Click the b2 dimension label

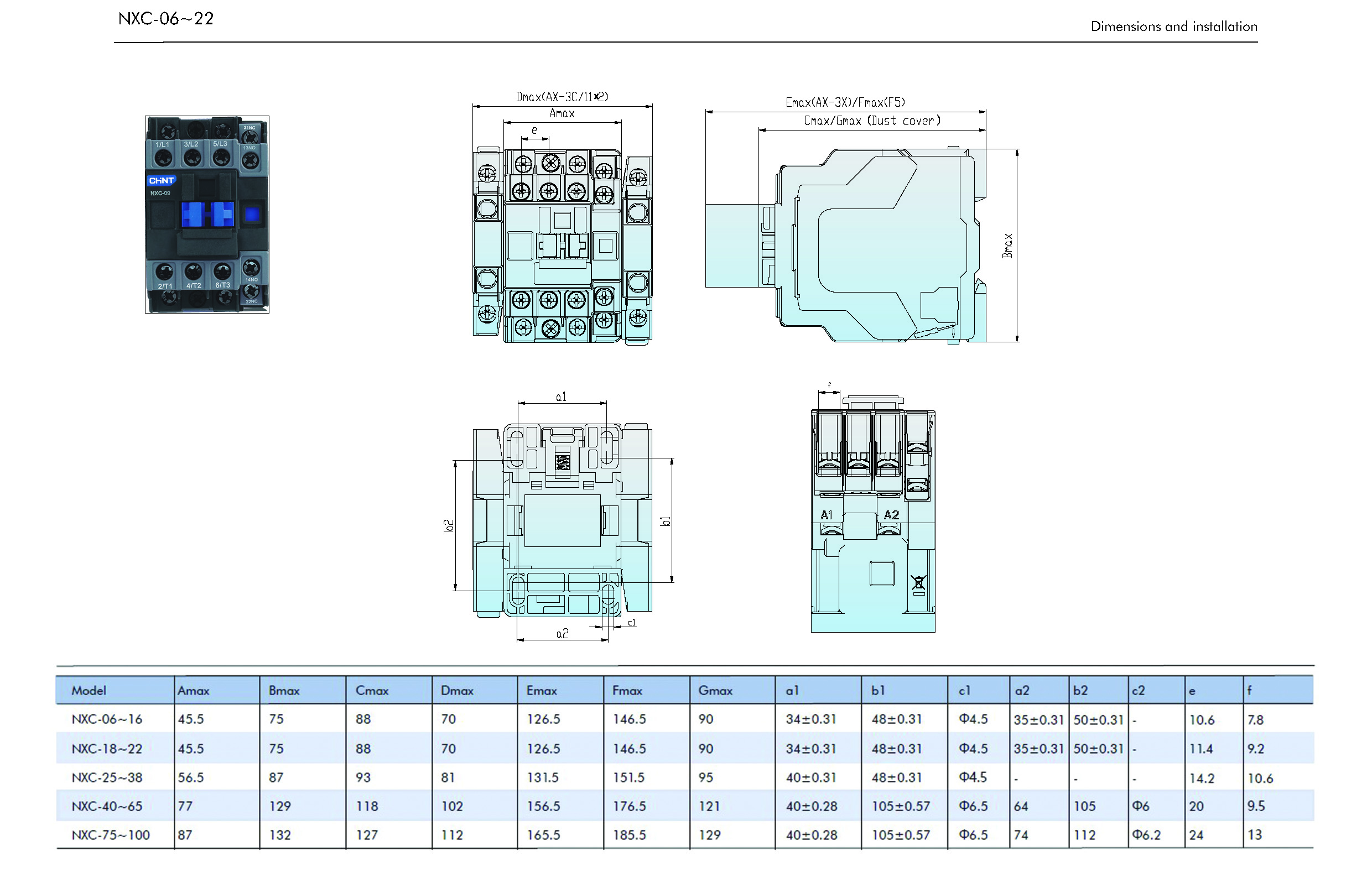pos(449,525)
